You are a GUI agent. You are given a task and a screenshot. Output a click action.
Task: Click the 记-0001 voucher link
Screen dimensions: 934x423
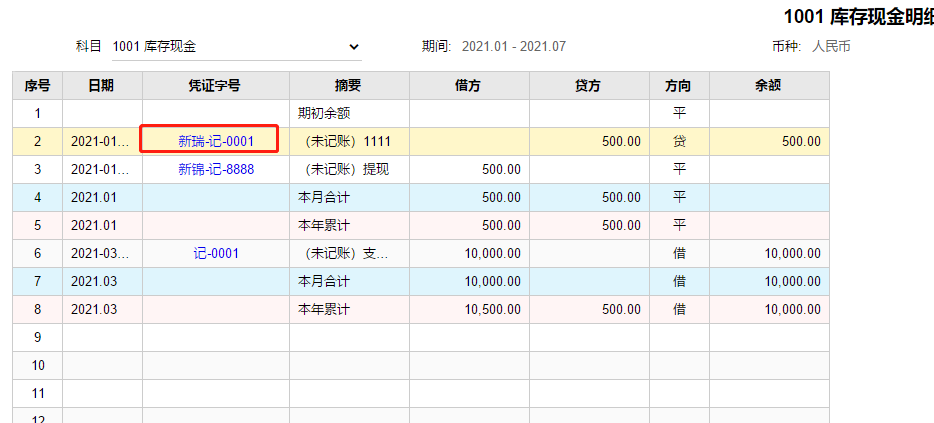(216, 254)
